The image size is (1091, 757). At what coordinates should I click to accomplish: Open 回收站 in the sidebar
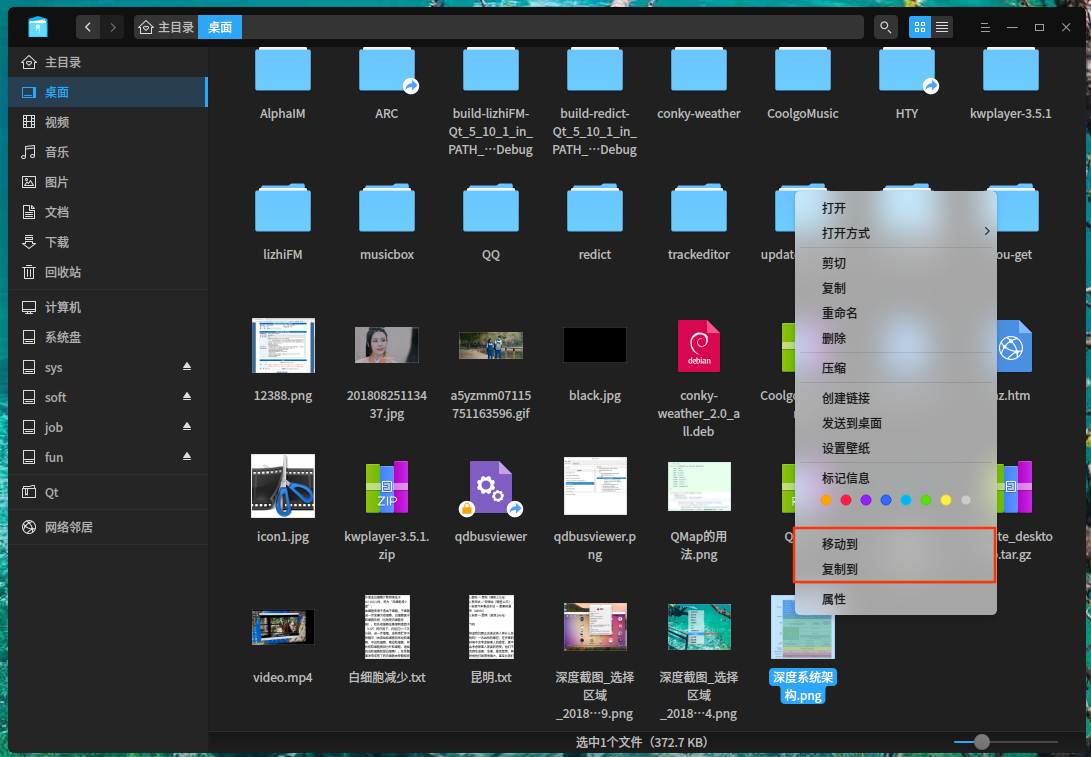pos(63,272)
